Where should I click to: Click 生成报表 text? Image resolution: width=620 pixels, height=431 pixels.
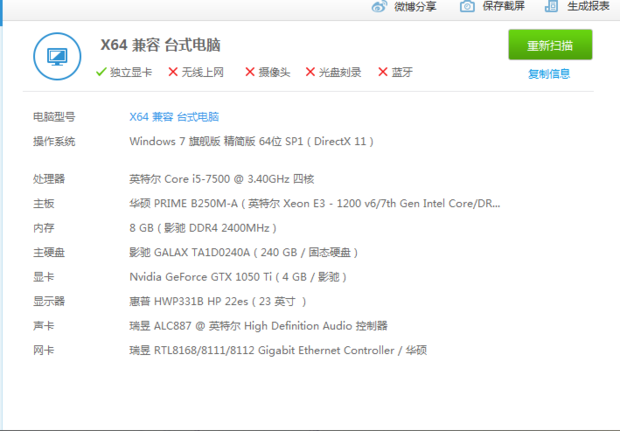(588, 6)
